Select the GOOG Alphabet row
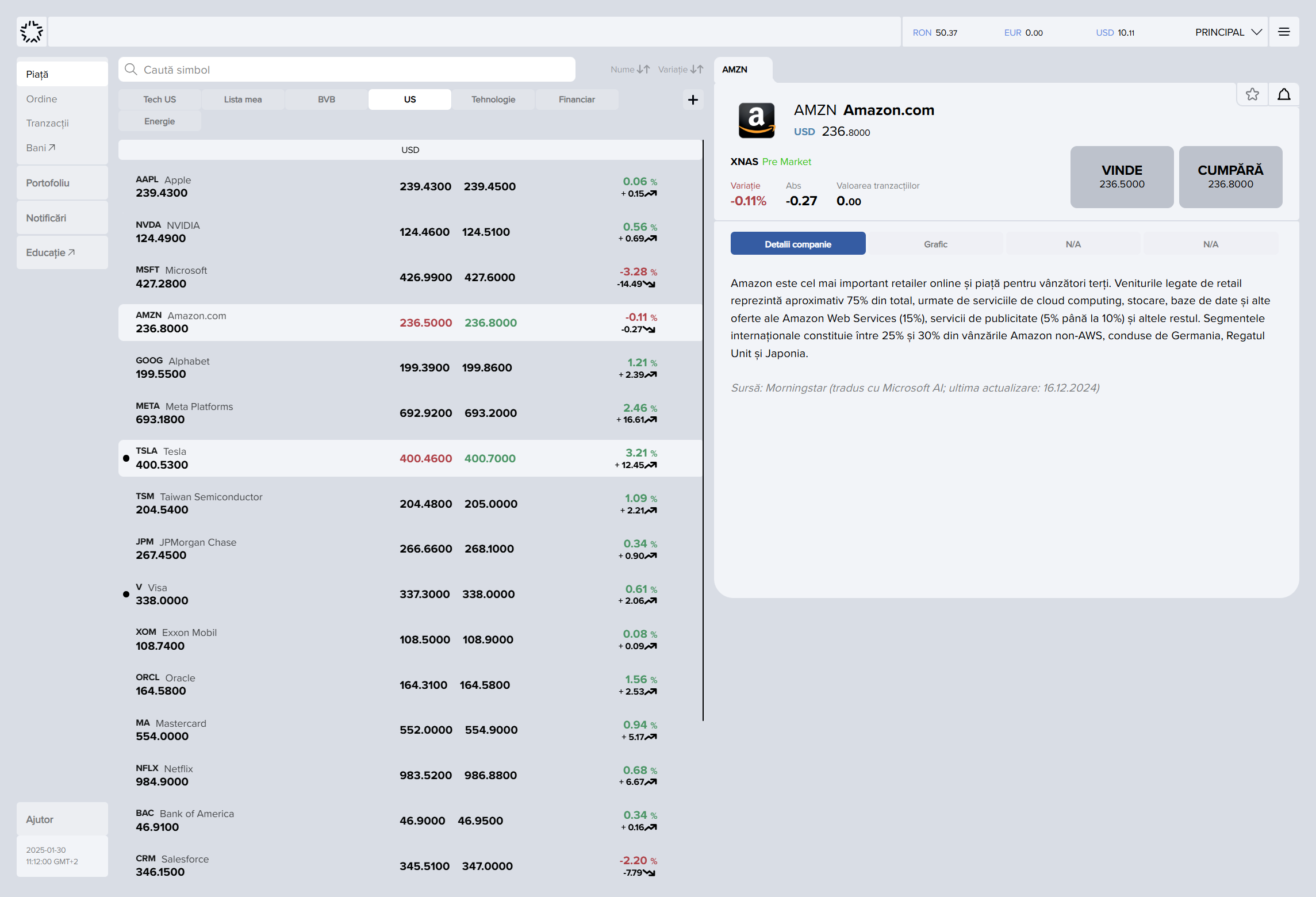This screenshot has width=1316, height=897. (x=410, y=367)
